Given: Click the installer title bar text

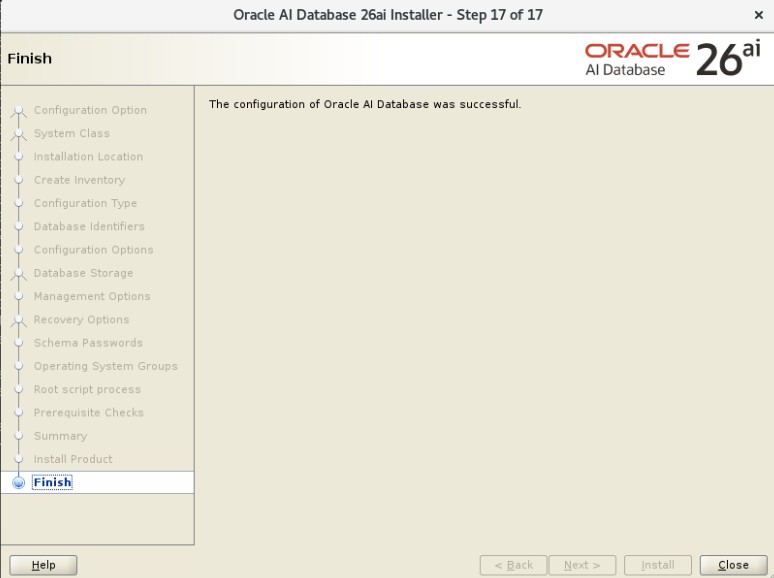Looking at the screenshot, I should [x=388, y=15].
